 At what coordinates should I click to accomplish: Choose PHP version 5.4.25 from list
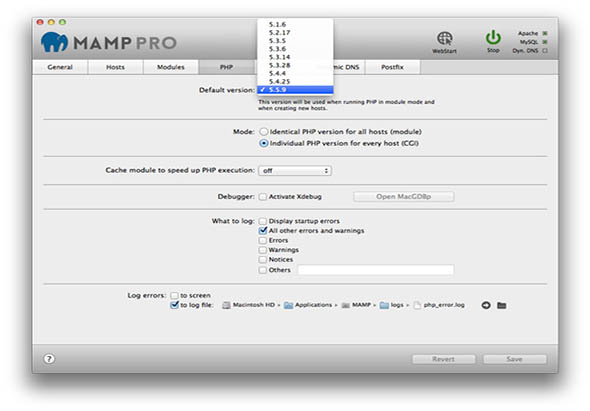click(x=295, y=81)
